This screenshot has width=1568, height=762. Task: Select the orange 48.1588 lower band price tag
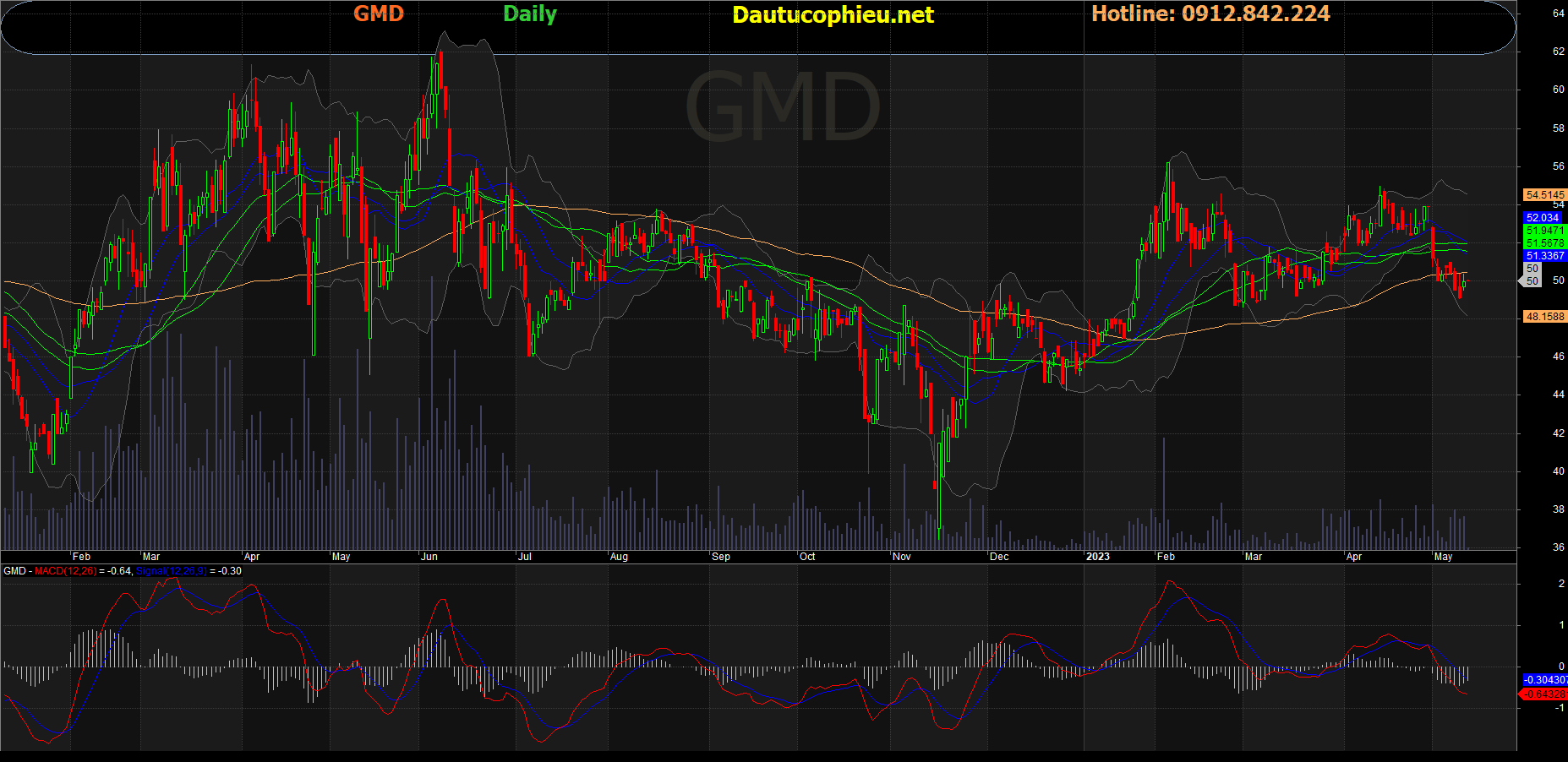click(1545, 317)
